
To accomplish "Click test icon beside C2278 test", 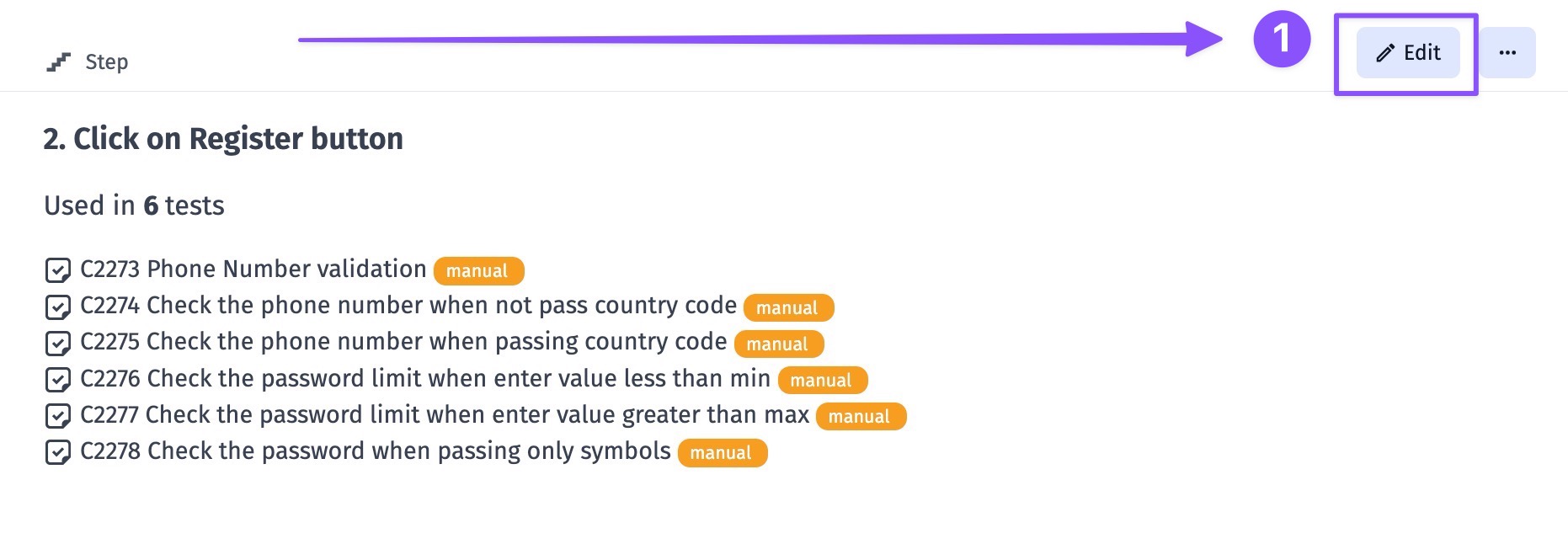I will pos(57,452).
